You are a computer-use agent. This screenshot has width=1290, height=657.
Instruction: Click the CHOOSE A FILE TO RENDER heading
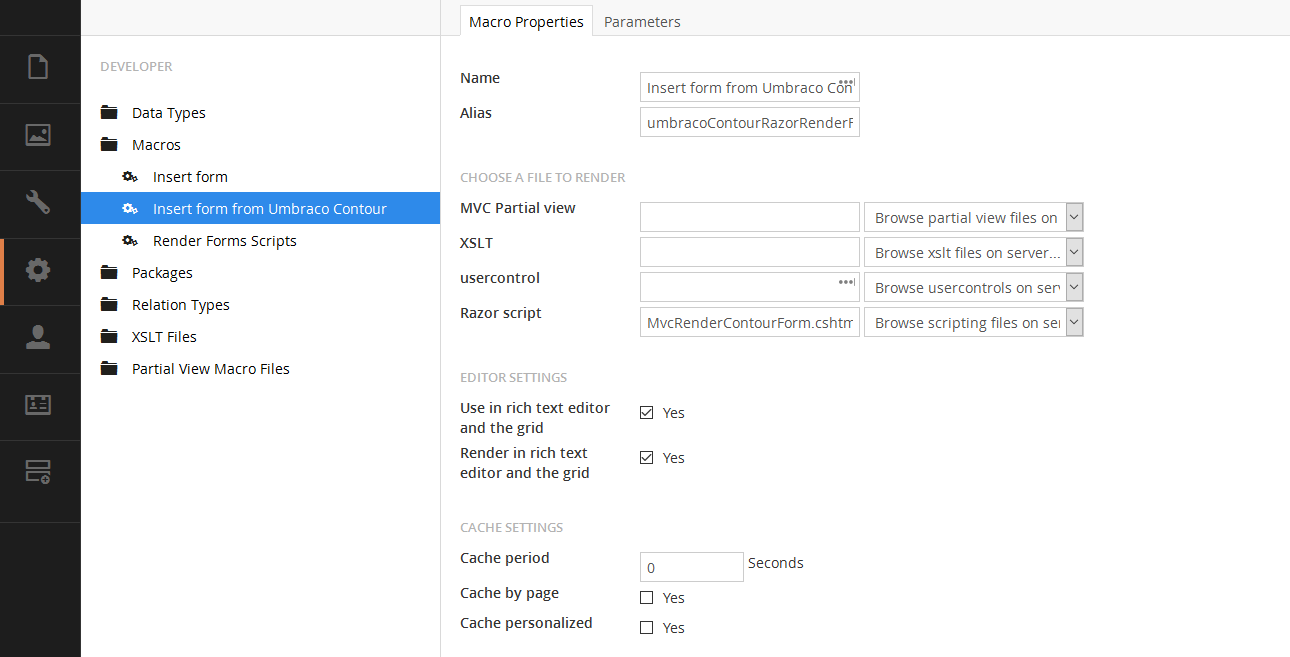pyautogui.click(x=543, y=178)
